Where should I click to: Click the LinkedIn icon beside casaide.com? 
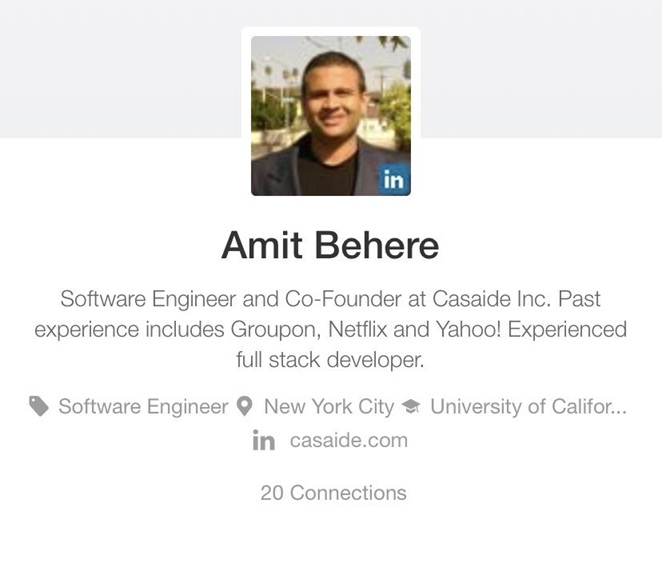click(264, 441)
